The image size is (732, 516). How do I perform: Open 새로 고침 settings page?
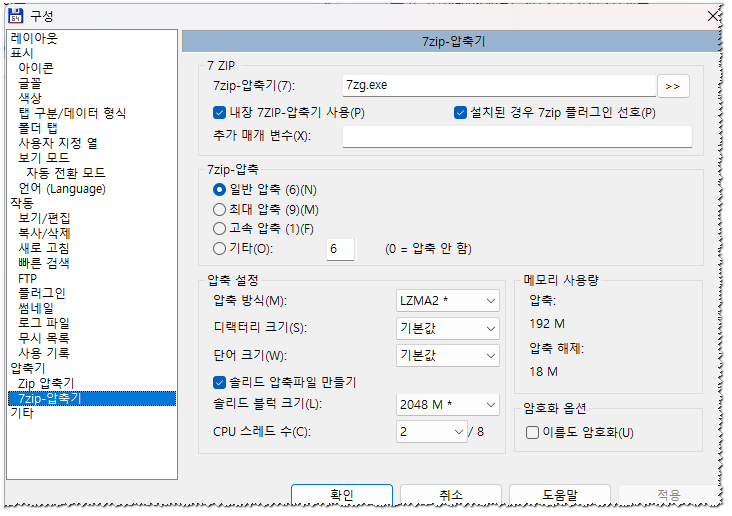coord(44,248)
